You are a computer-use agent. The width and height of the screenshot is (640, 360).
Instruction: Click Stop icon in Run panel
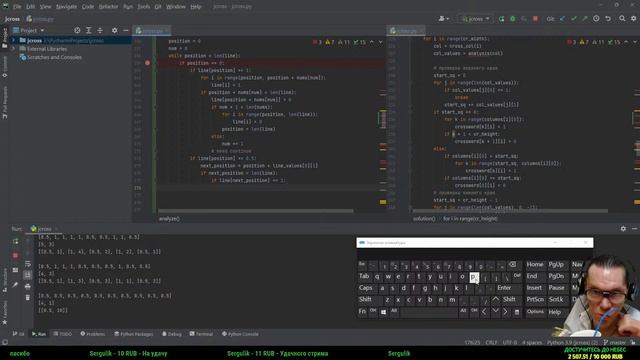point(16,256)
